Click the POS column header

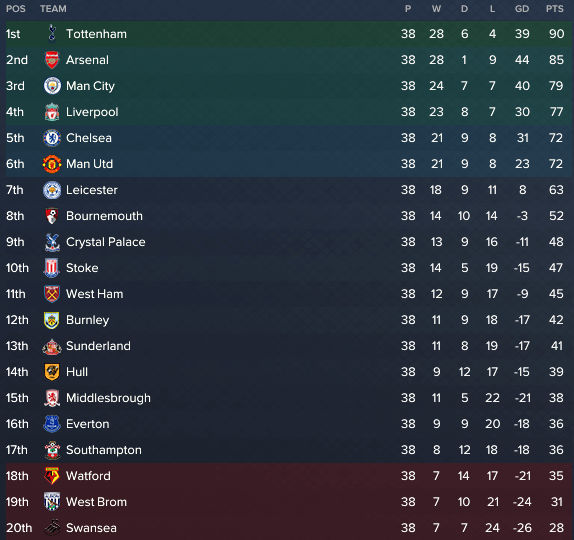[16, 9]
